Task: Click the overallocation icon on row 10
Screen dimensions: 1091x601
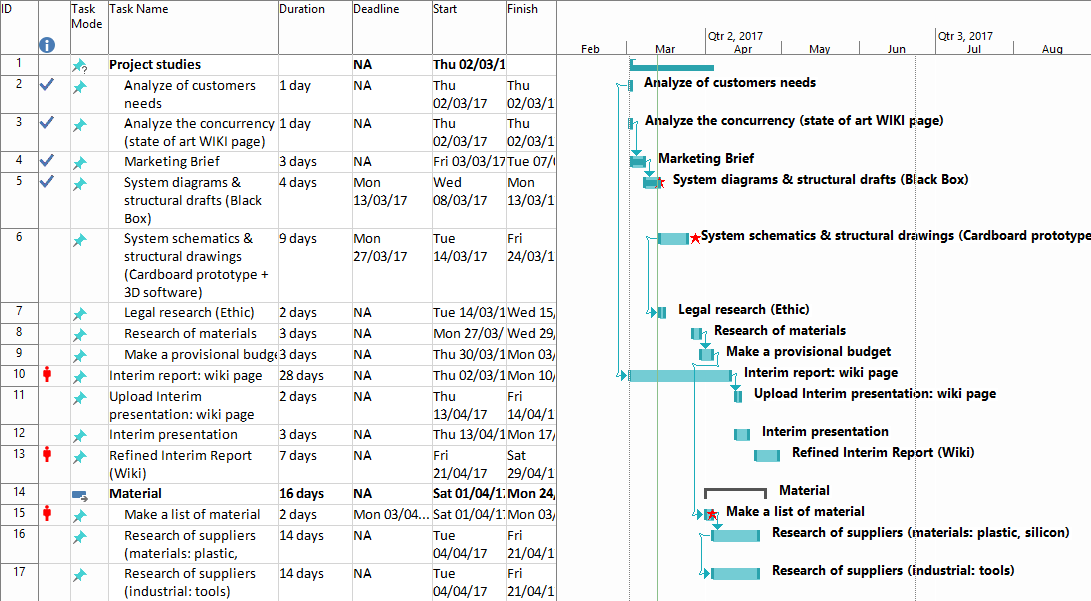Action: 47,375
